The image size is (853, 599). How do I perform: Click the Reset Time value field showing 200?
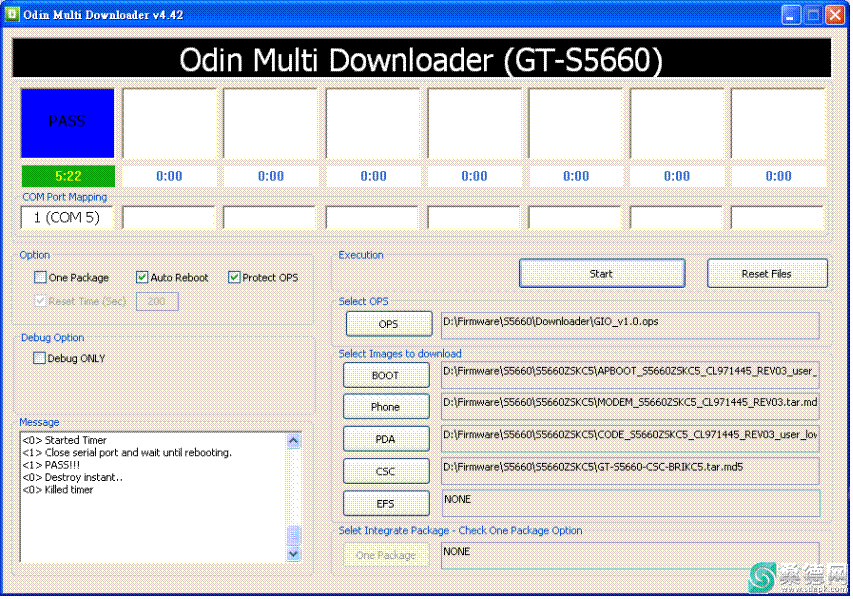click(157, 301)
